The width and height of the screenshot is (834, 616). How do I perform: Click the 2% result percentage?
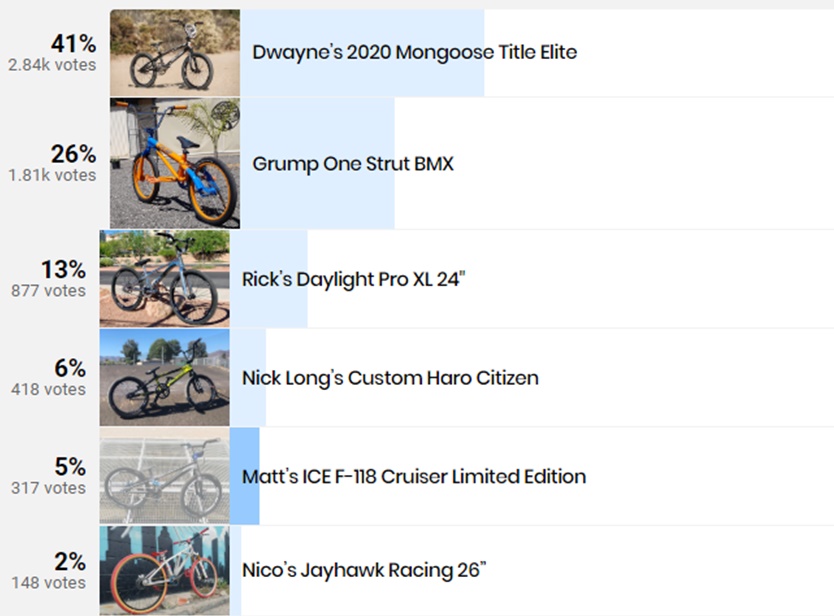pyautogui.click(x=70, y=562)
